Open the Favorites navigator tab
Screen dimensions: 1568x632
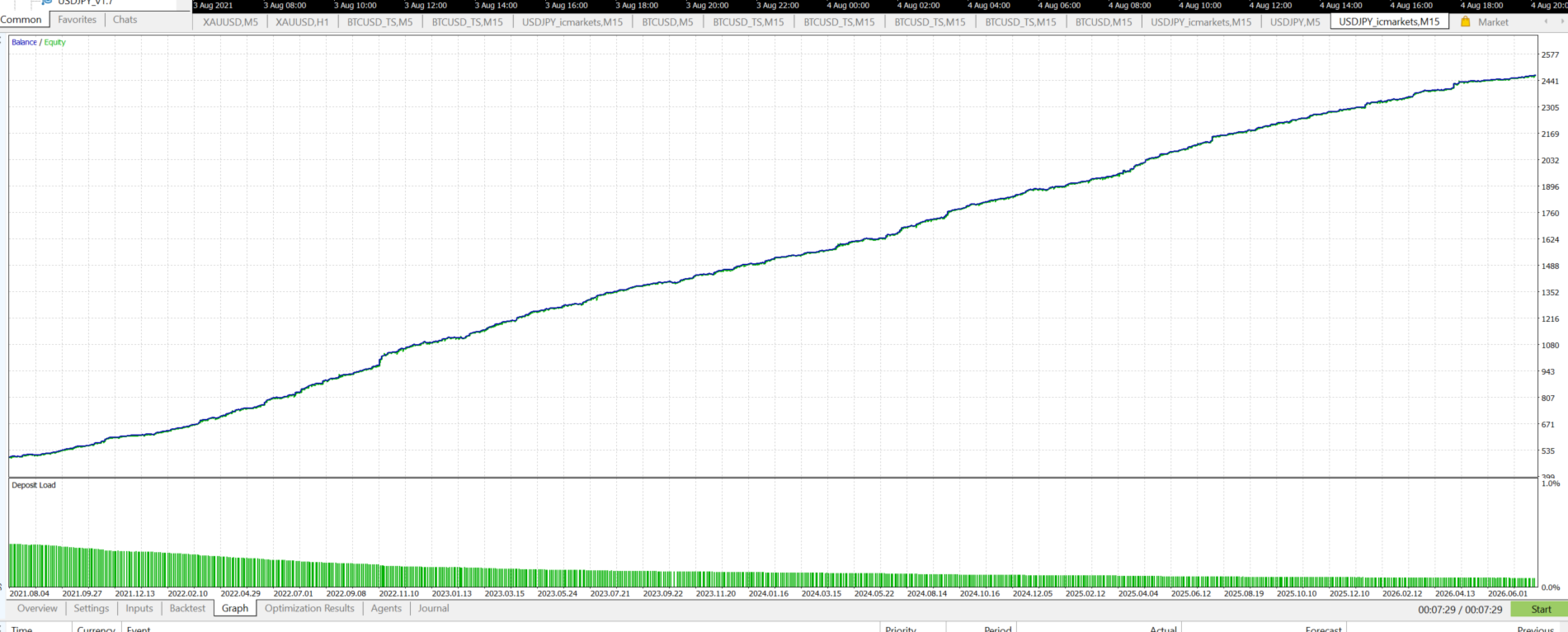pos(77,20)
